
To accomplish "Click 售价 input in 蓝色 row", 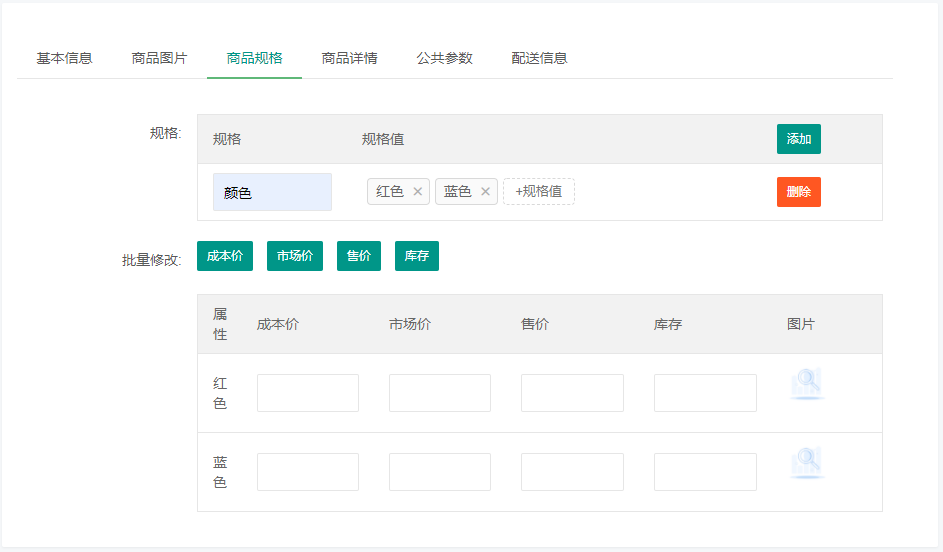I will (x=573, y=472).
